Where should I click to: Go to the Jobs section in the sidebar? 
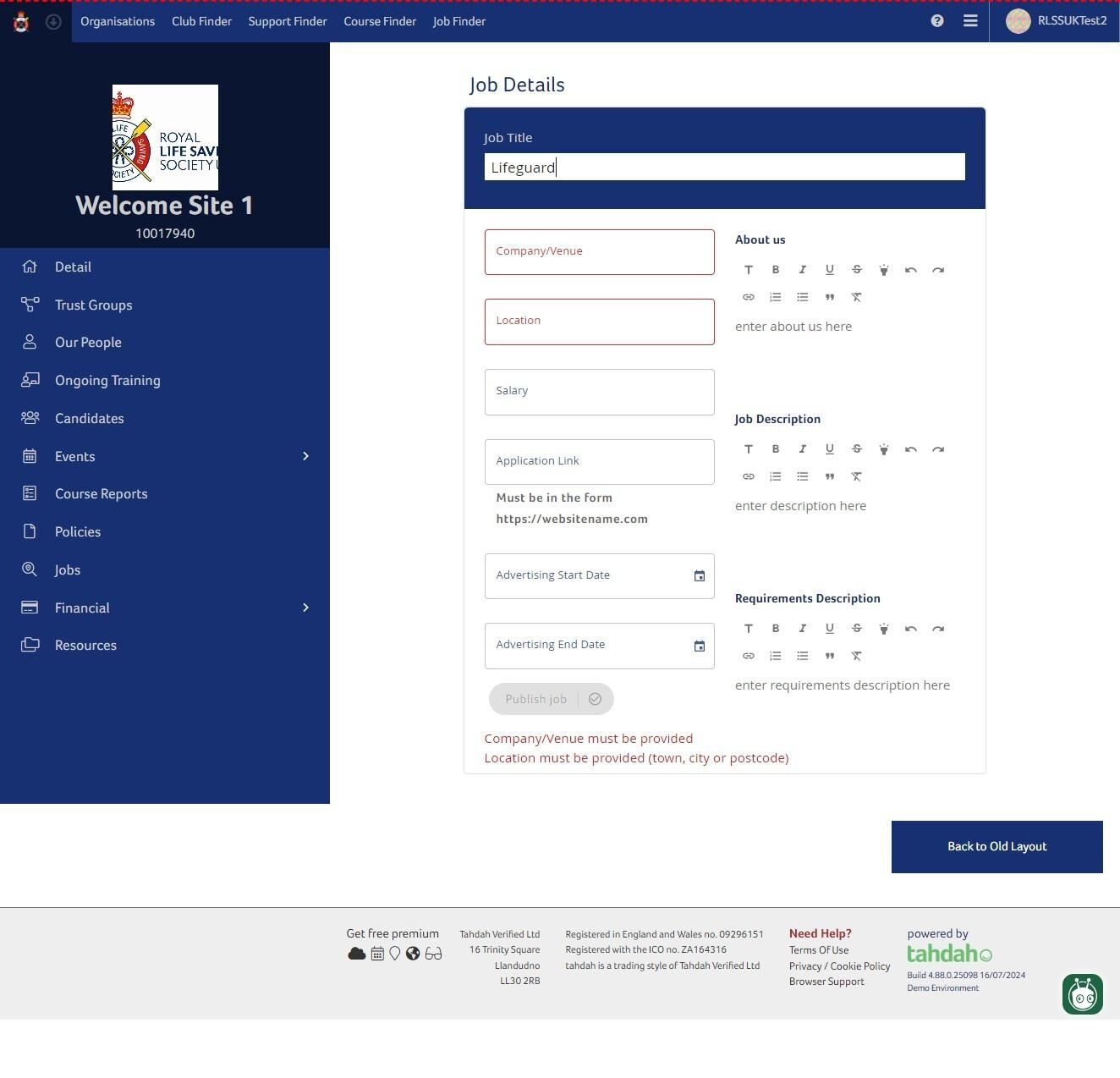[x=68, y=569]
